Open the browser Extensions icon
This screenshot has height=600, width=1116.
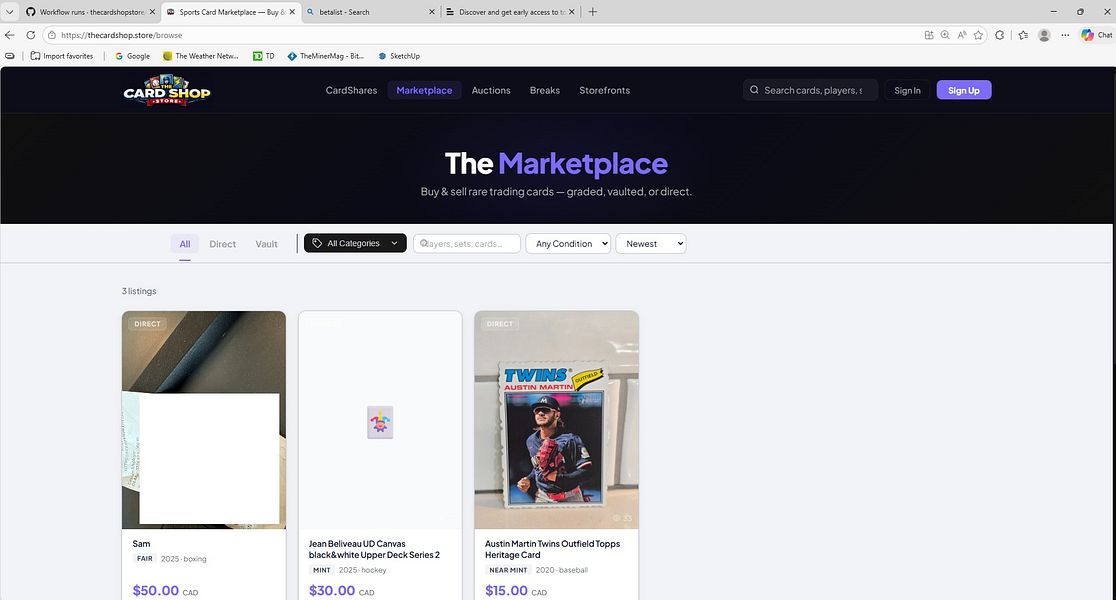[x=999, y=35]
